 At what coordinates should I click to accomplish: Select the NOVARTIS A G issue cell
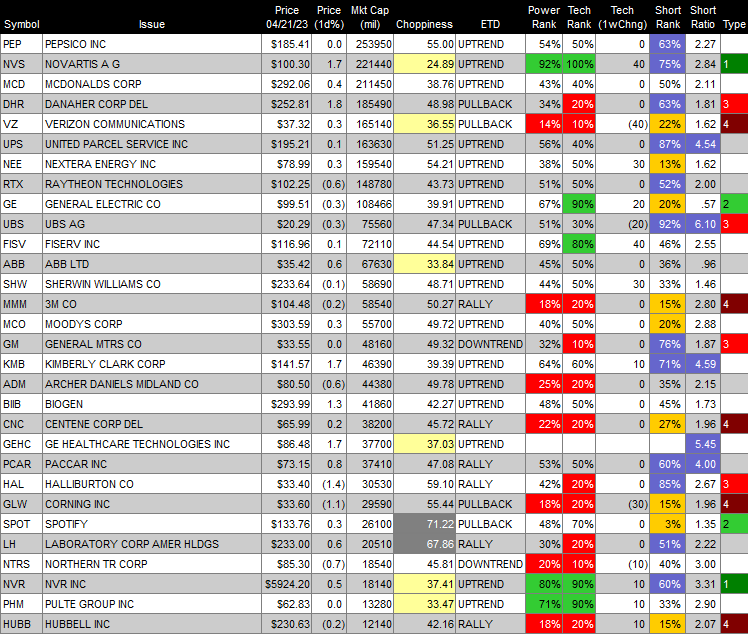(x=152, y=64)
